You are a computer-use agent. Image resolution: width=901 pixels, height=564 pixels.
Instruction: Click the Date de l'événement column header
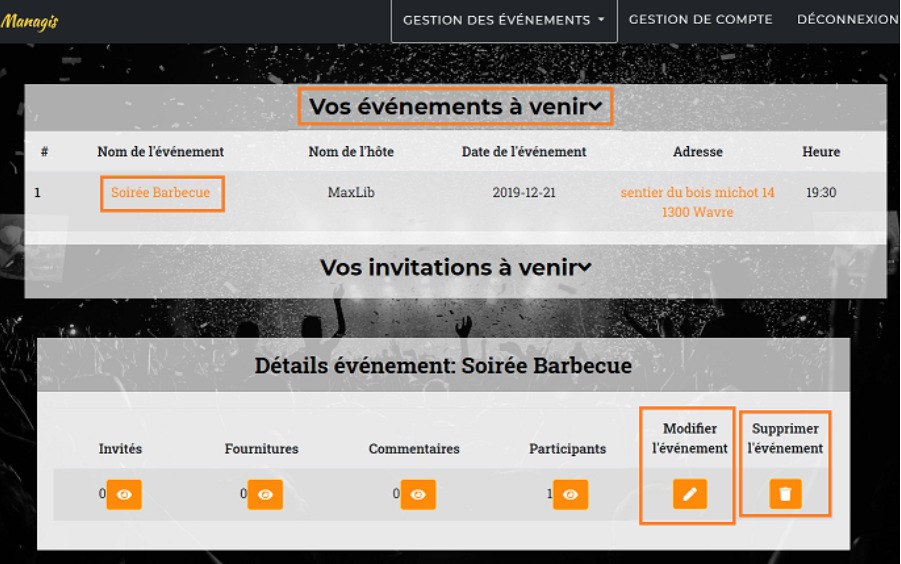(524, 152)
